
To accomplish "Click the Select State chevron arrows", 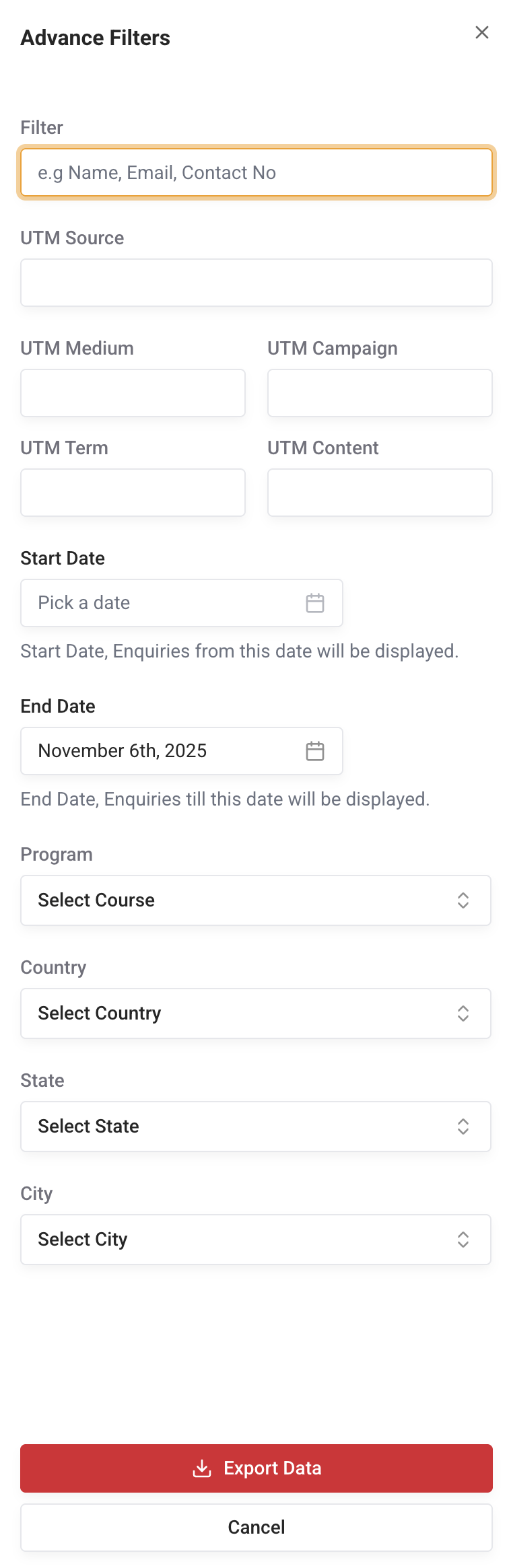I will 463,1127.
